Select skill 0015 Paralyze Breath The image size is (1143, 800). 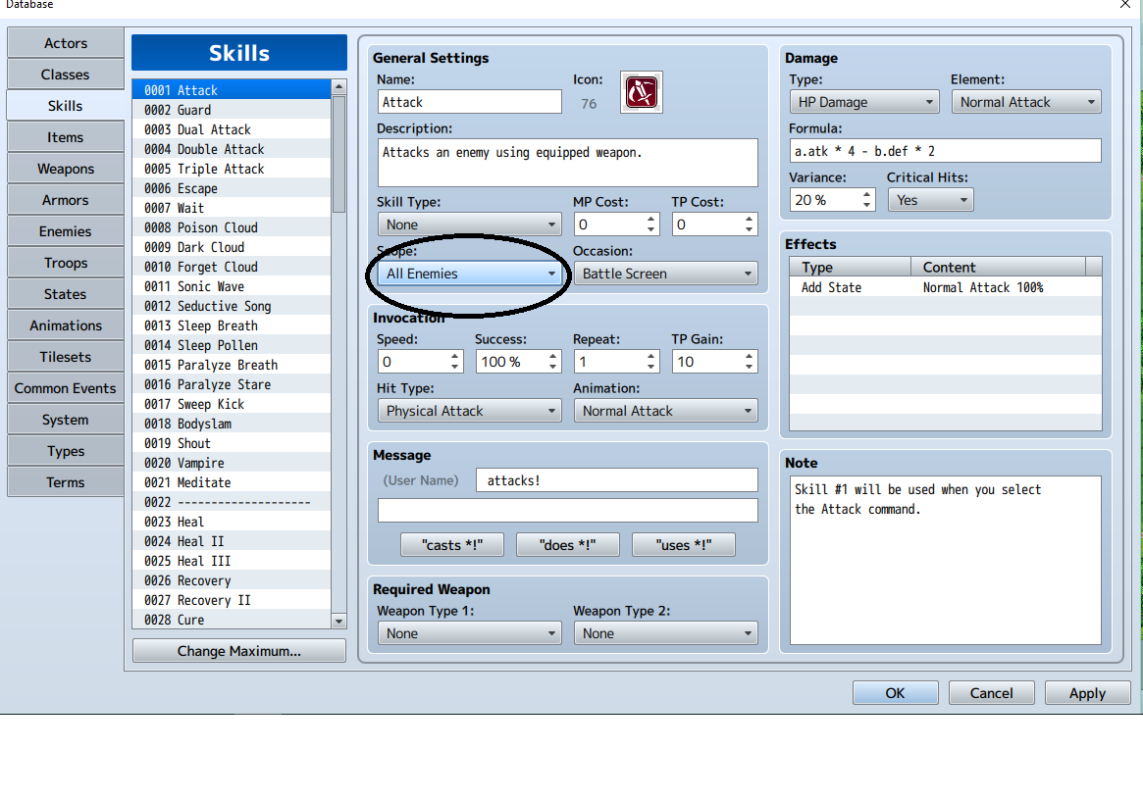click(231, 365)
